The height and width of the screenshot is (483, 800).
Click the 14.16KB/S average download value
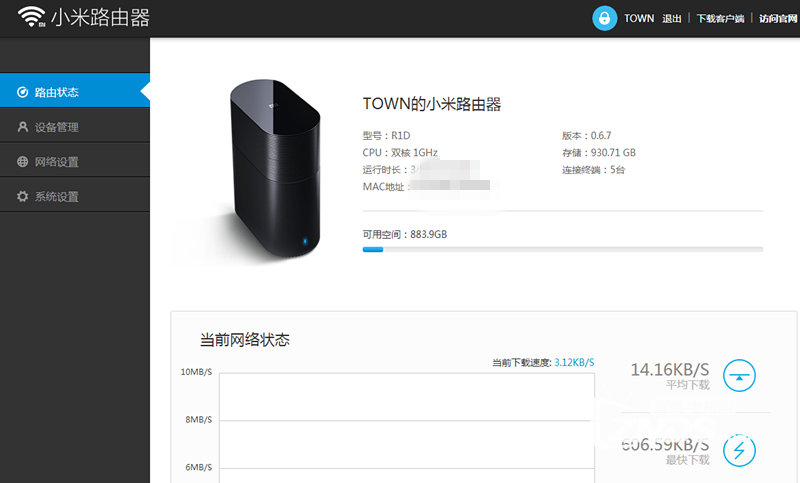(669, 369)
